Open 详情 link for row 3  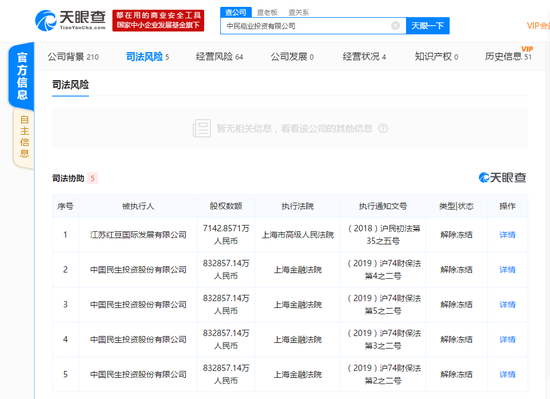[507, 304]
